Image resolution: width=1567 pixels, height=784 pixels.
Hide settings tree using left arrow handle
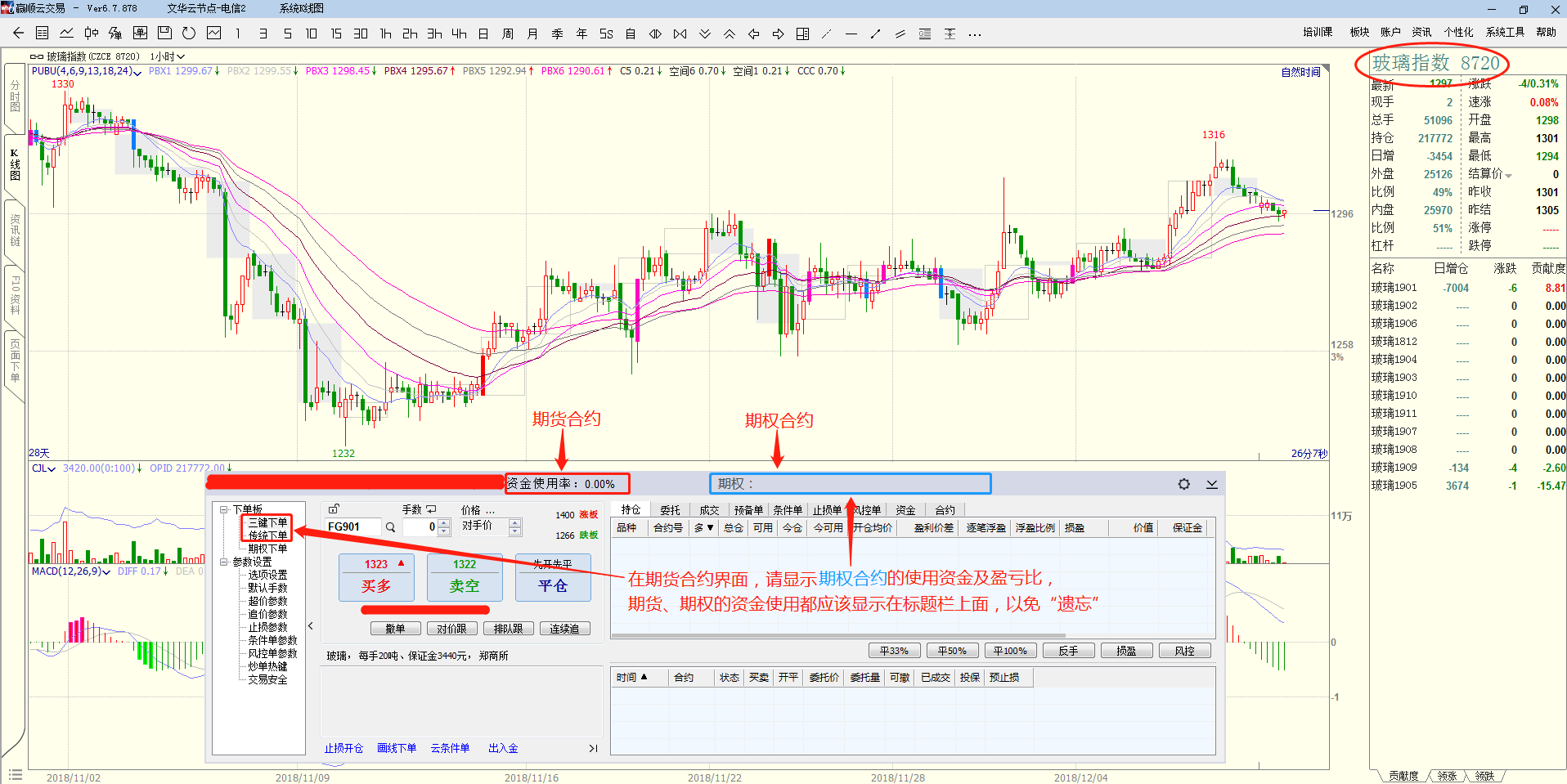coord(311,626)
